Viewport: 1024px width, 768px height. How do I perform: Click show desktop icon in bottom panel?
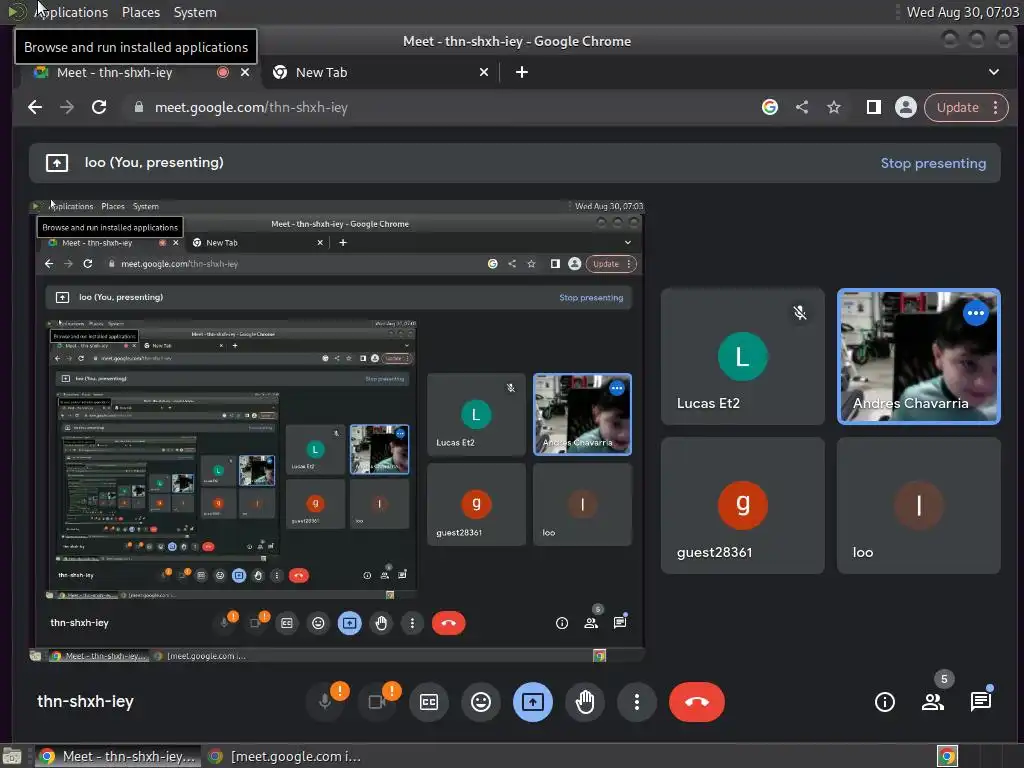coord(12,756)
